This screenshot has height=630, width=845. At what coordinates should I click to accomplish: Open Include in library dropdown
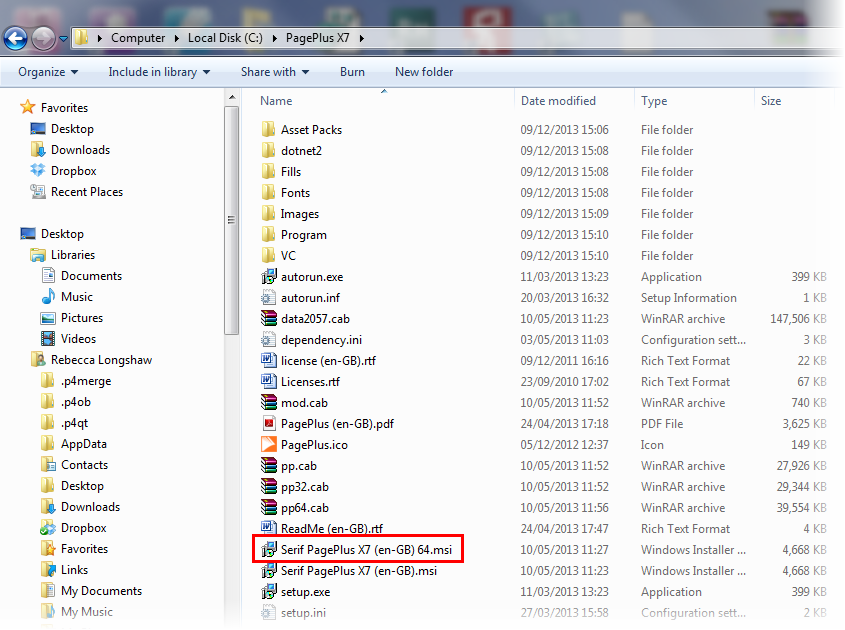point(159,72)
